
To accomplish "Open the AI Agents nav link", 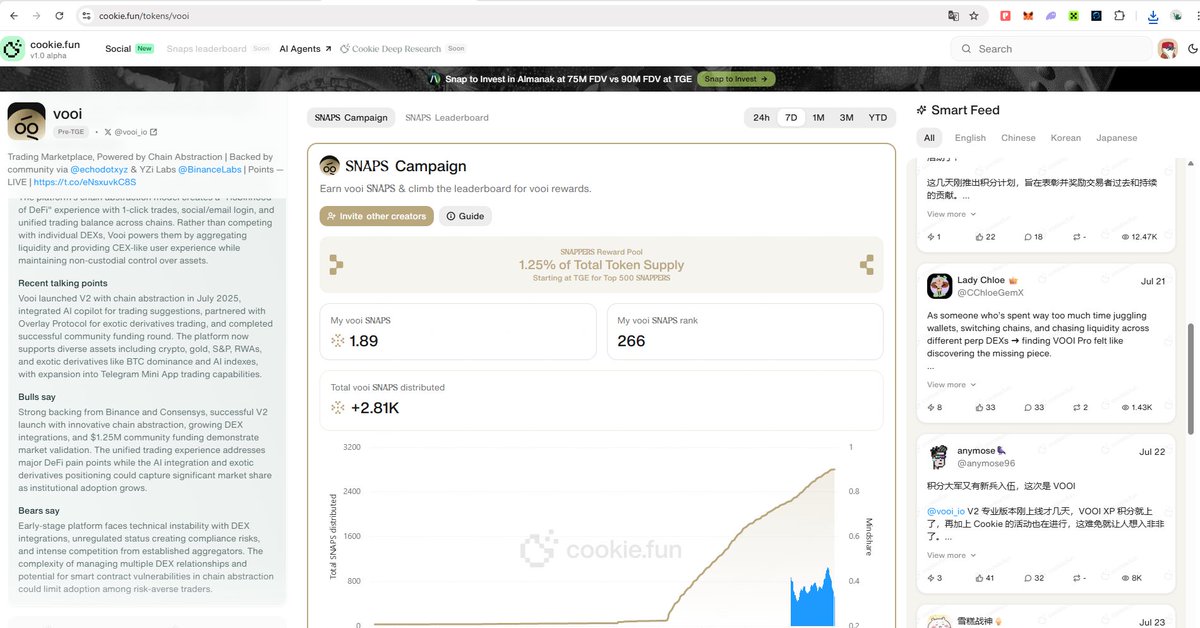I will (x=305, y=49).
